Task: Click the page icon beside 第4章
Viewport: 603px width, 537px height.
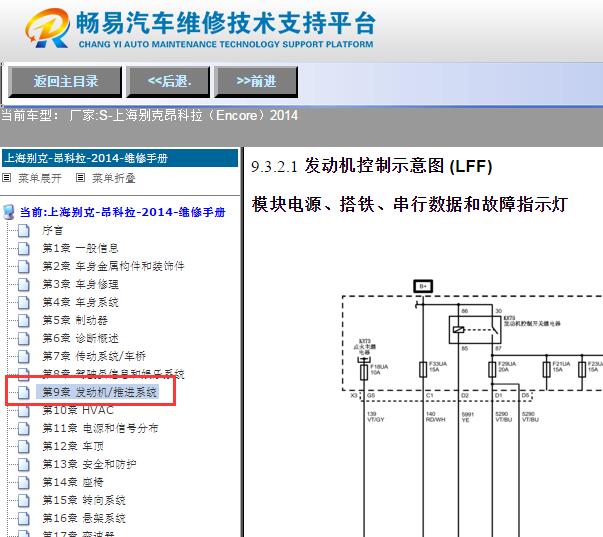Action: point(24,303)
